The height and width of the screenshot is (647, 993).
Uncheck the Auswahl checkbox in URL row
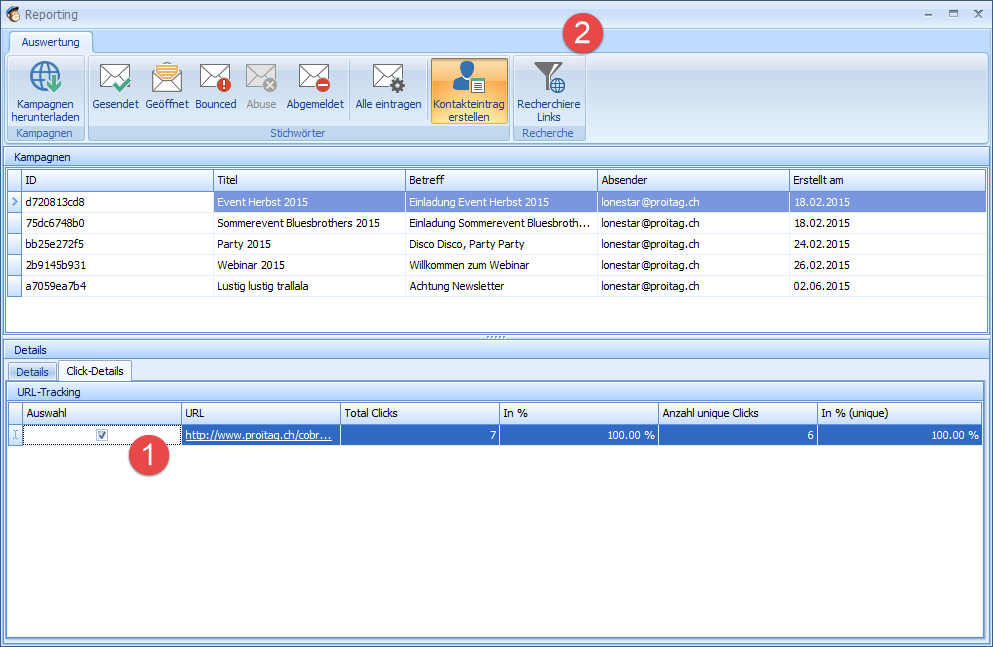click(x=102, y=435)
